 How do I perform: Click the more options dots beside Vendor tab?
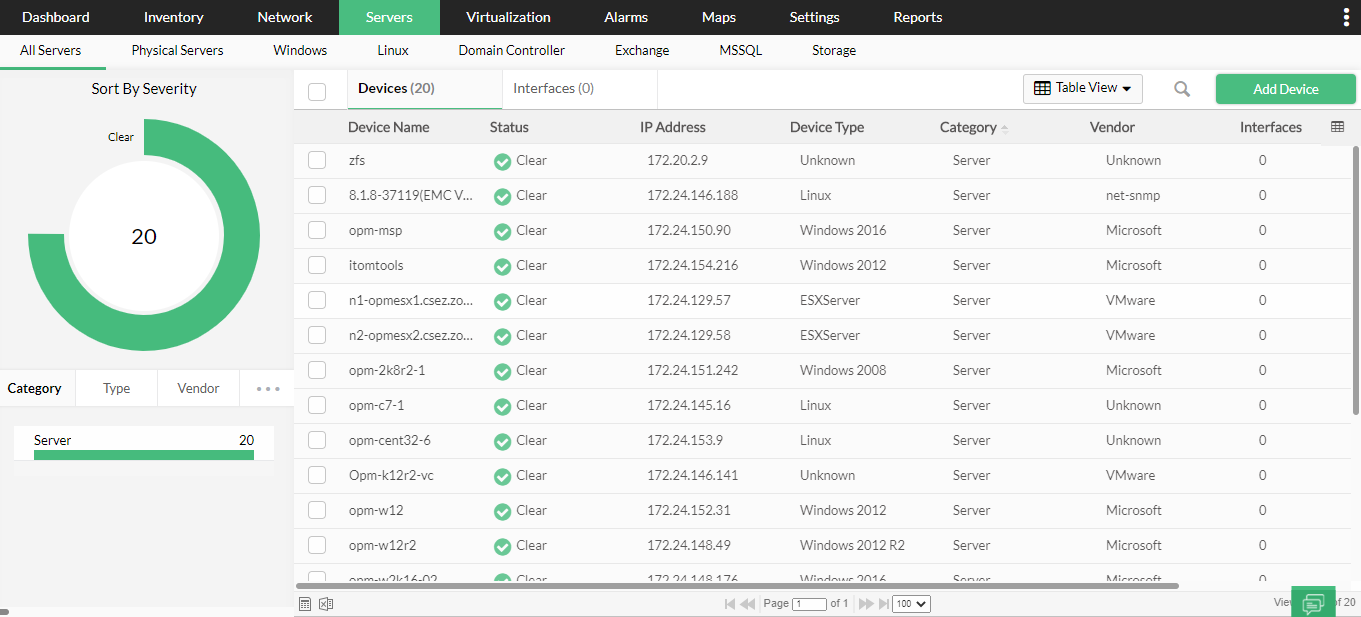[268, 389]
